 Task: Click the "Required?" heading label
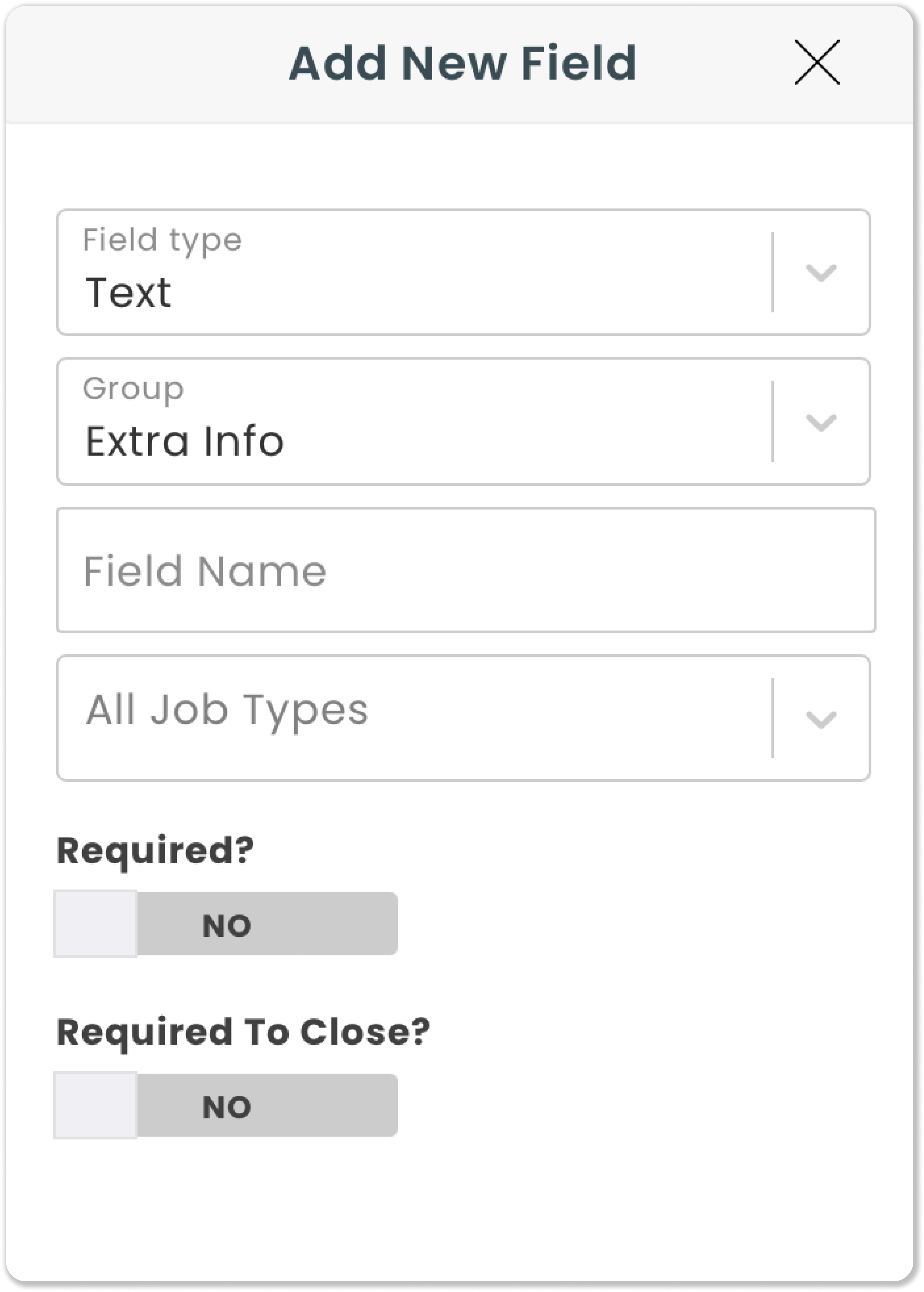point(155,851)
